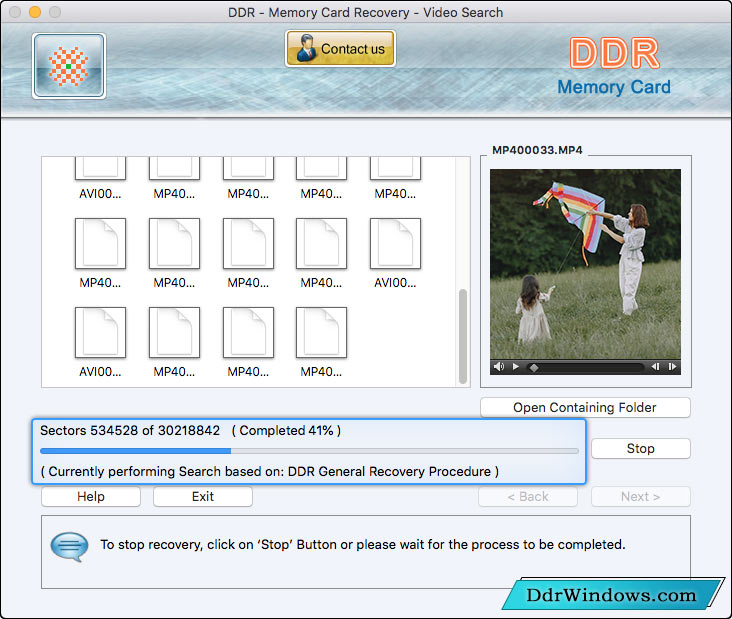The width and height of the screenshot is (732, 619).
Task: Minimize the window with the yellow button
Action: coord(35,12)
